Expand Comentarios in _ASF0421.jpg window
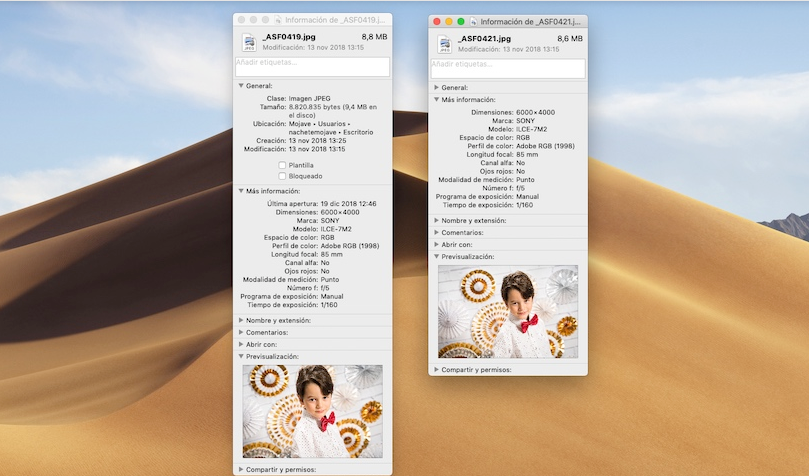This screenshot has height=476, width=809. [x=436, y=233]
